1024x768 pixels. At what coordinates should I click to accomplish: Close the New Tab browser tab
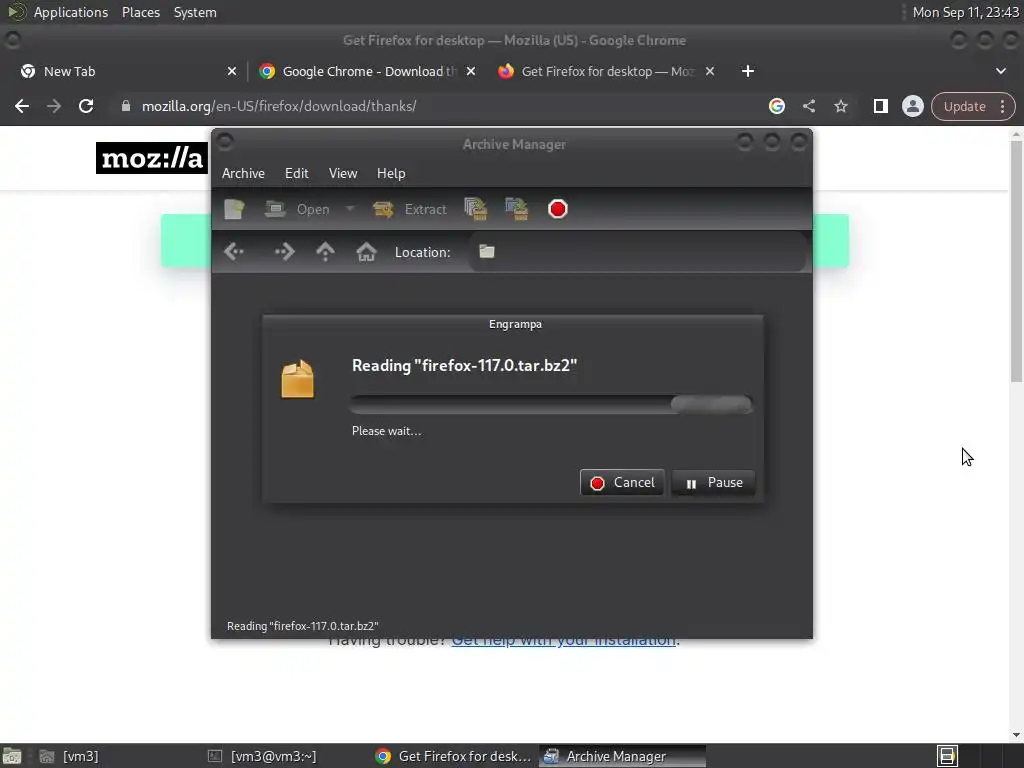pos(232,71)
